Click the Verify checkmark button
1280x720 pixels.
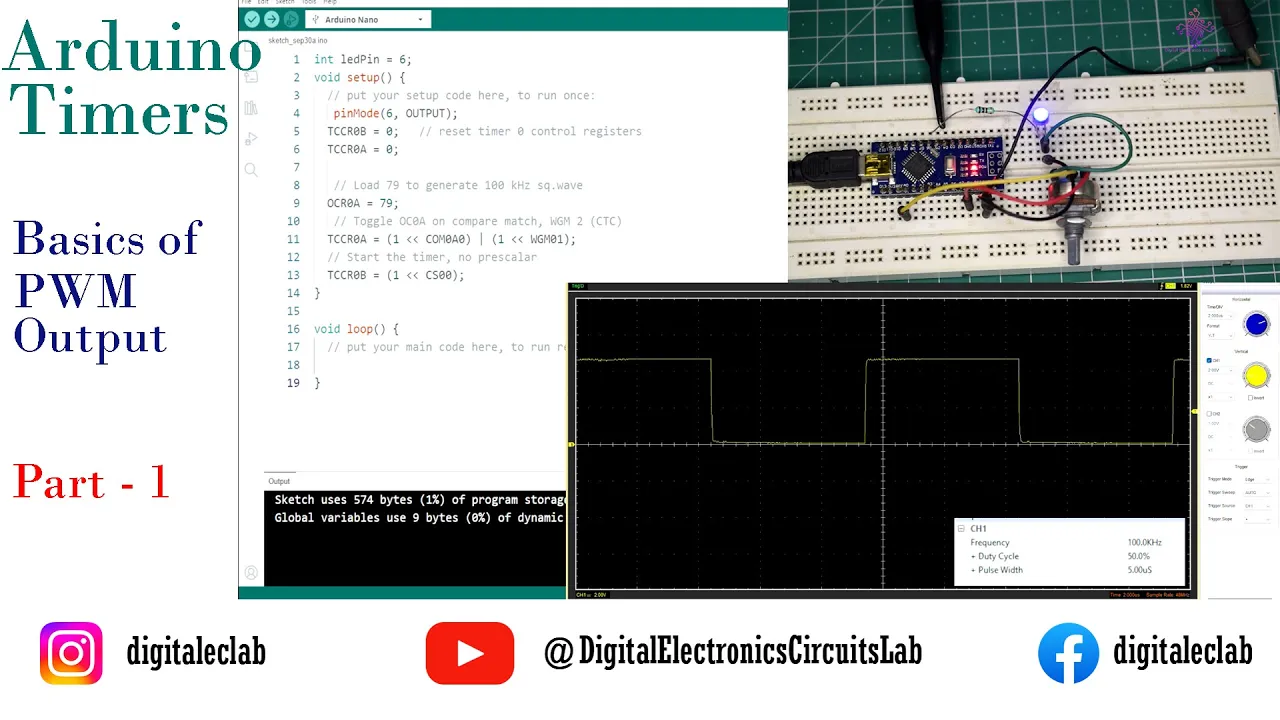252,19
